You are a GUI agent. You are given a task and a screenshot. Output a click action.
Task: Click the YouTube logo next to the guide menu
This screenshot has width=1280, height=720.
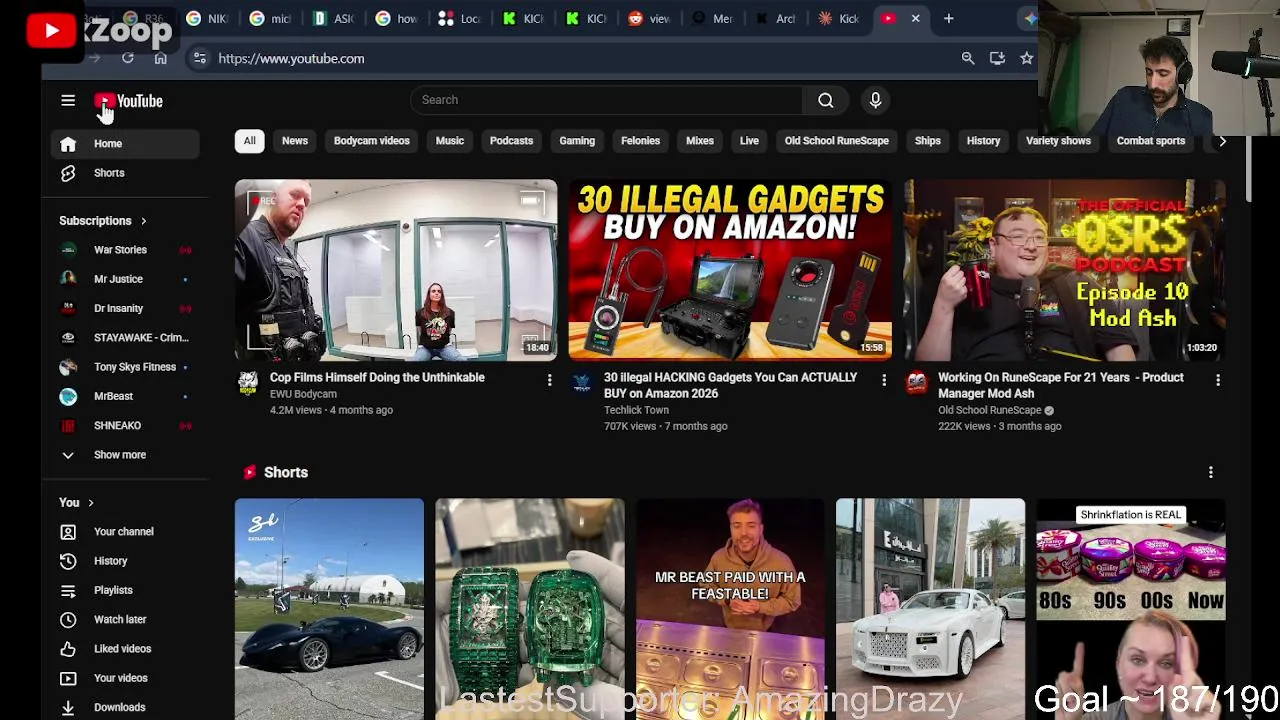128,101
